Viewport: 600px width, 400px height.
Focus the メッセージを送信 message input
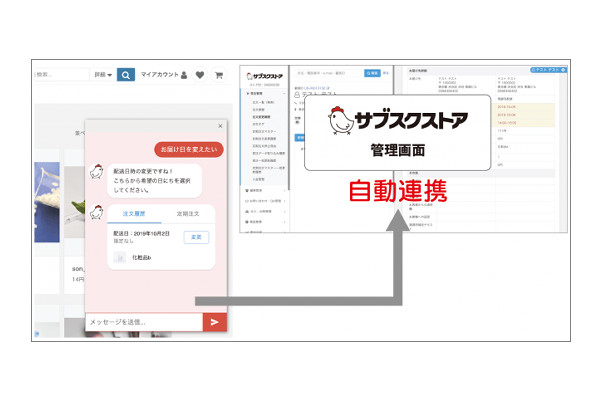144,322
